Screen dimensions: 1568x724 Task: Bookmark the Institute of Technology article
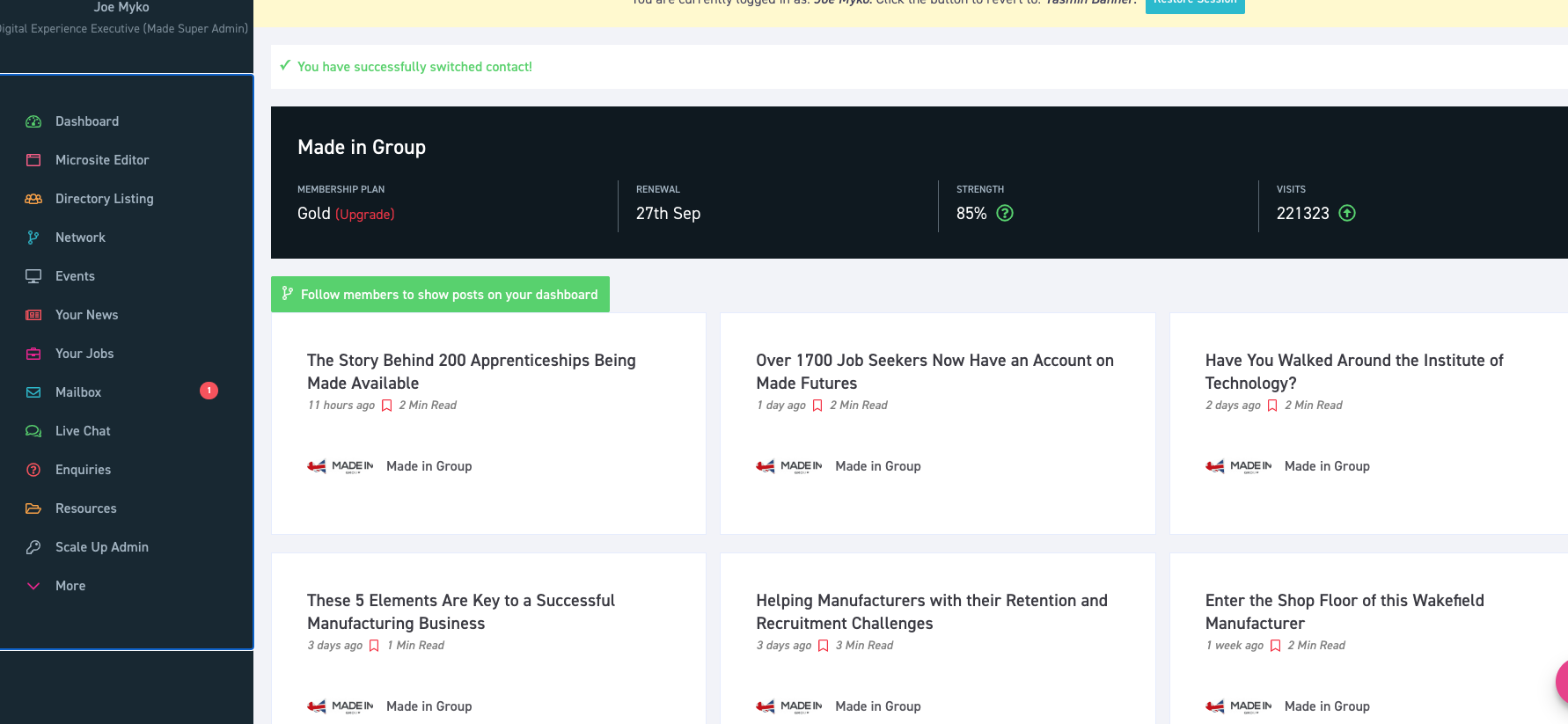(1272, 406)
